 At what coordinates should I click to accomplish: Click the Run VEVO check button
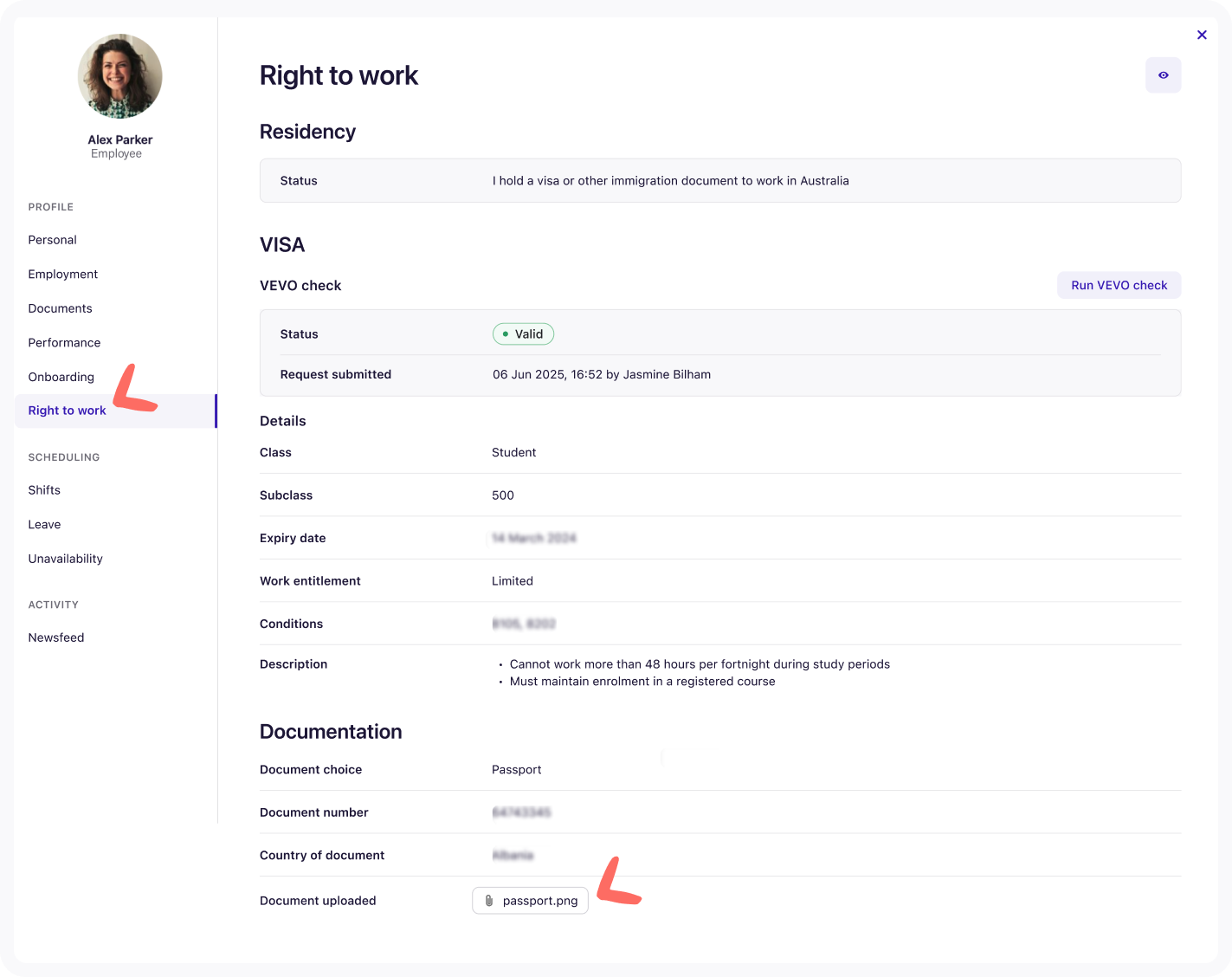coord(1119,285)
